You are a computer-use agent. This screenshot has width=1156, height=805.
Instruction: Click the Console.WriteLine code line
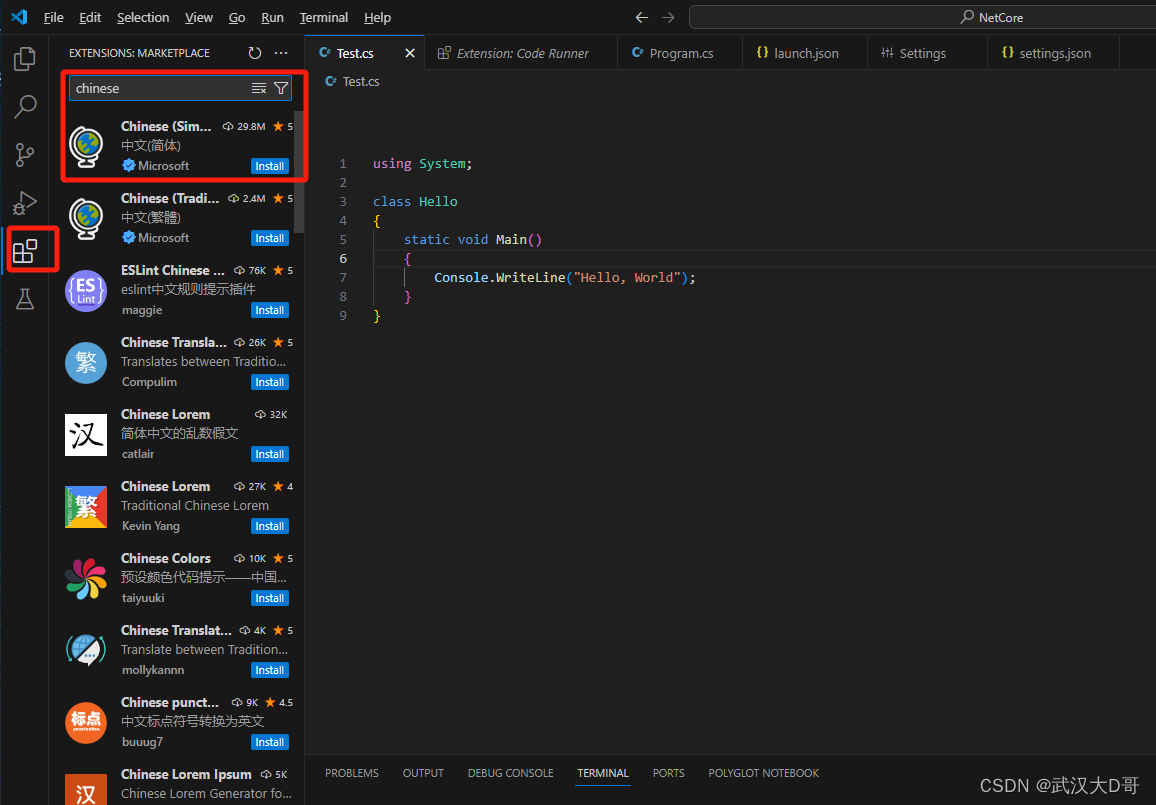565,278
